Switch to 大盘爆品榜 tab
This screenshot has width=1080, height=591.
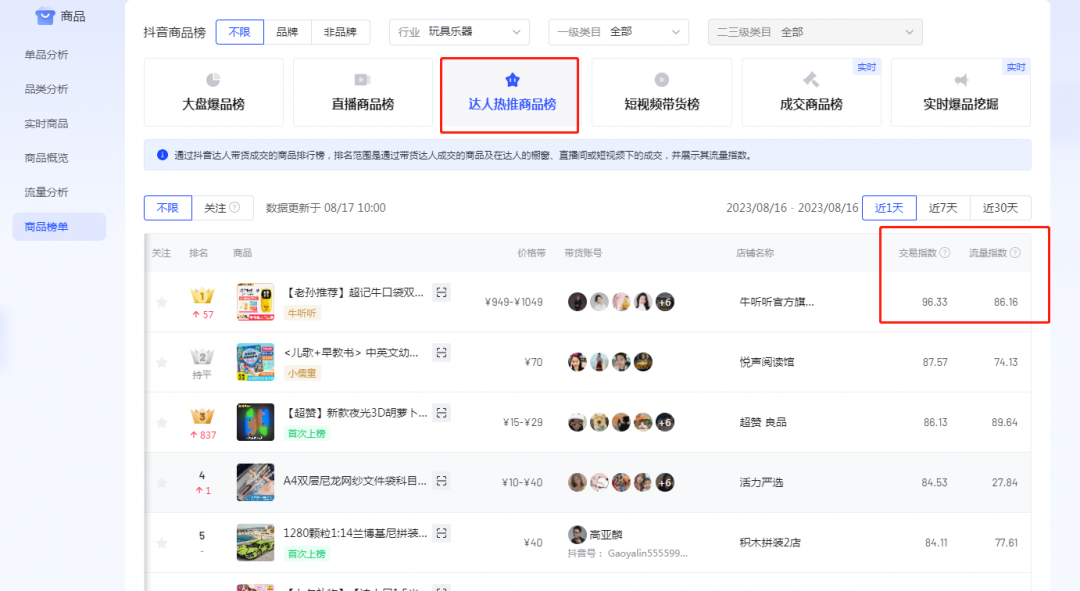click(214, 92)
